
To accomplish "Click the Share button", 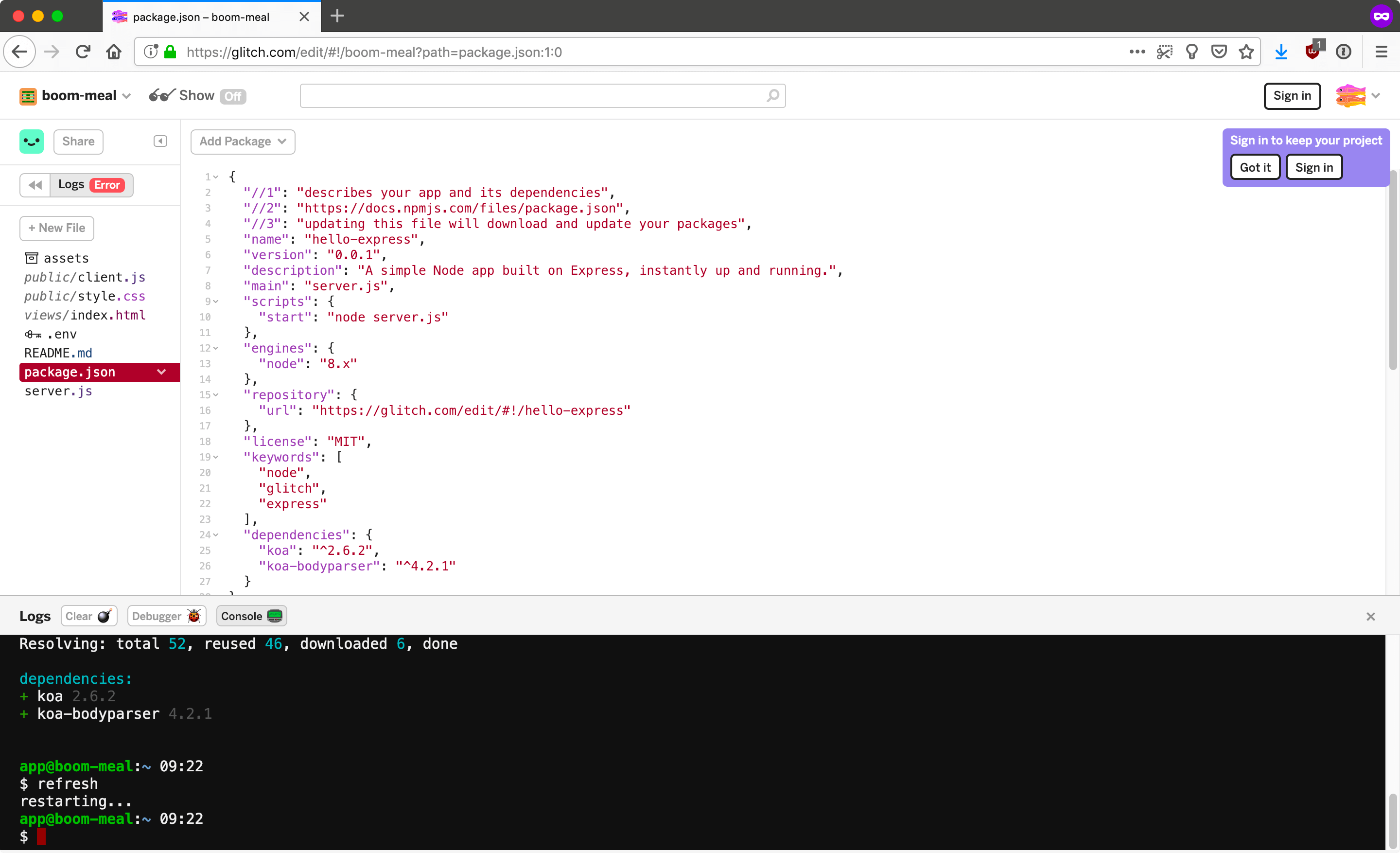I will [x=78, y=141].
